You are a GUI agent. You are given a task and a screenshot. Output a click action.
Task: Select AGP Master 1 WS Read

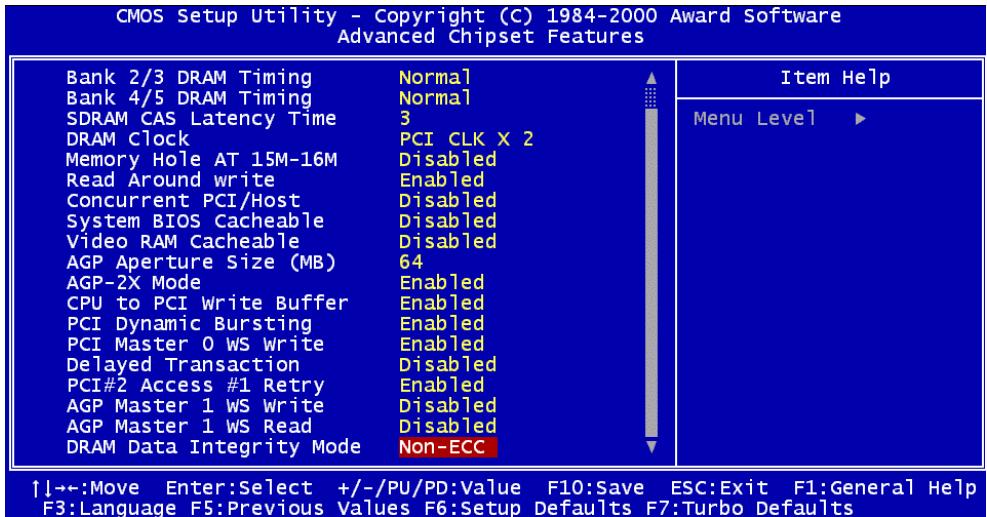[189, 426]
